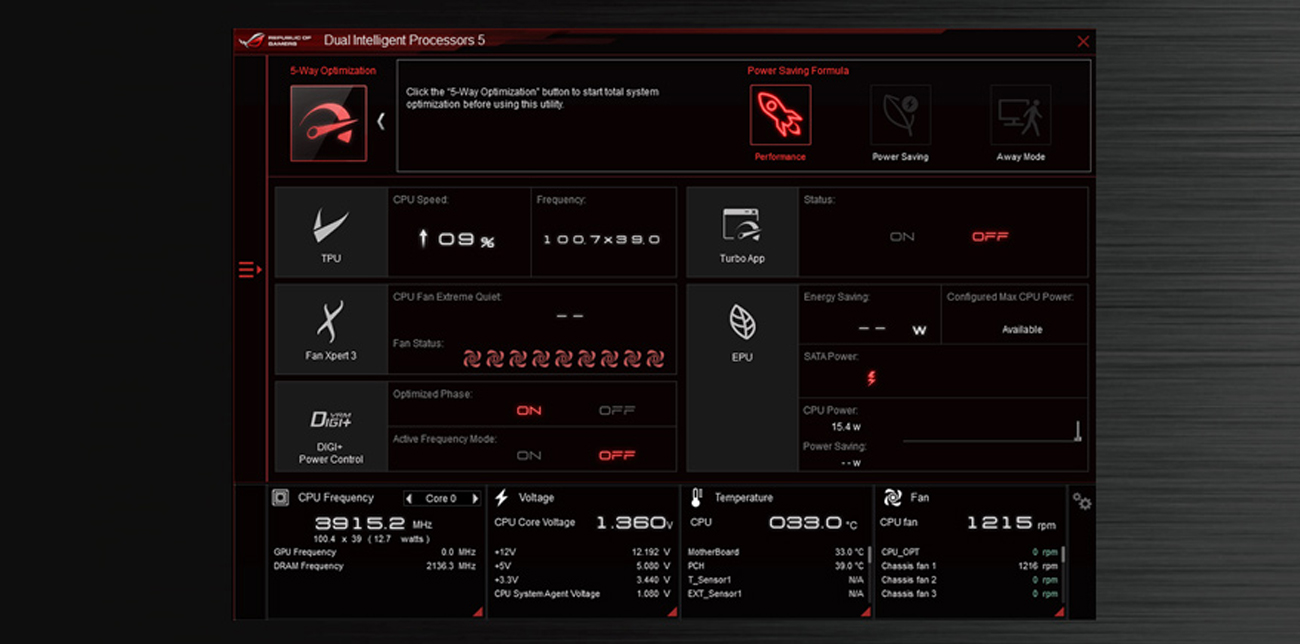The height and width of the screenshot is (644, 1300).
Task: Click the MotherBoard temperature row
Action: (776, 552)
